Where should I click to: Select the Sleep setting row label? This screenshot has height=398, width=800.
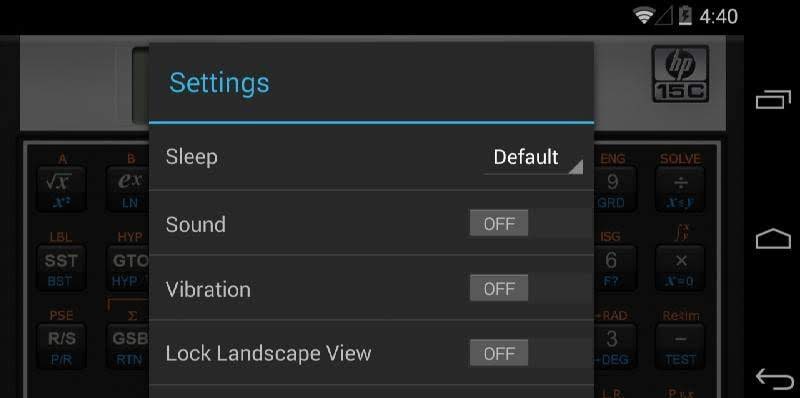191,157
